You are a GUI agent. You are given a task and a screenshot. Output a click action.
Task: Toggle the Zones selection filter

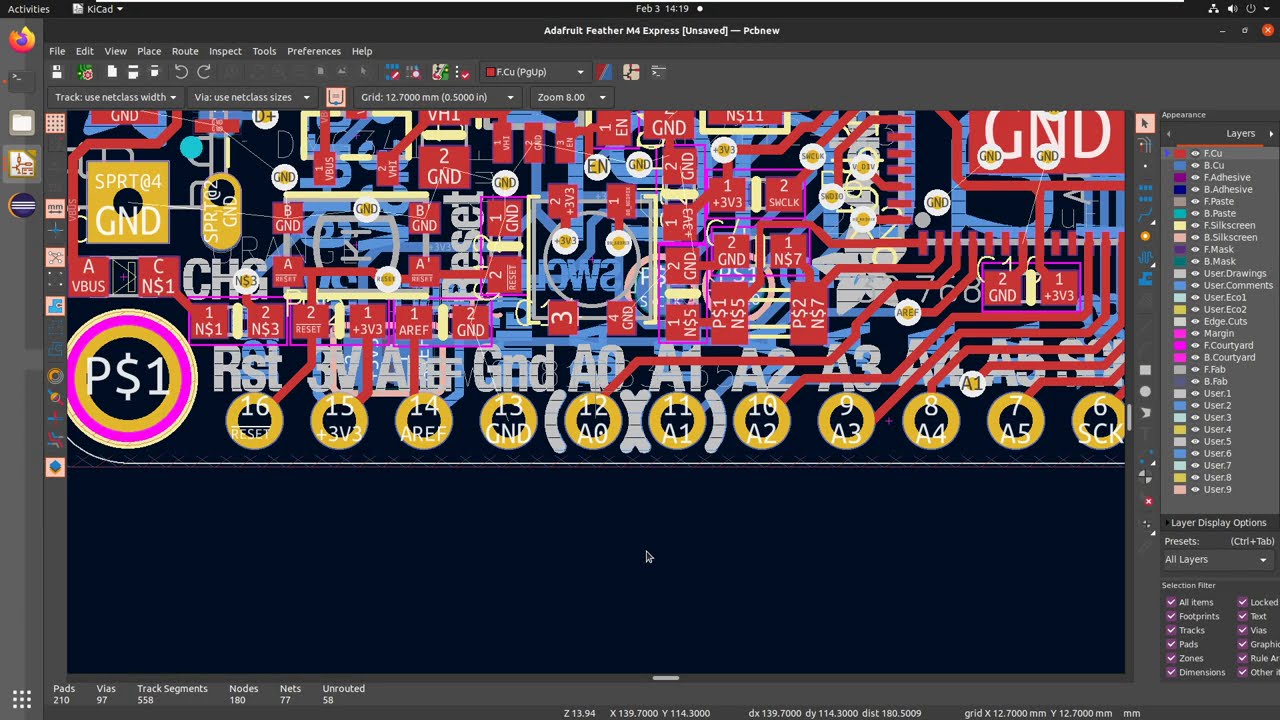point(1171,658)
